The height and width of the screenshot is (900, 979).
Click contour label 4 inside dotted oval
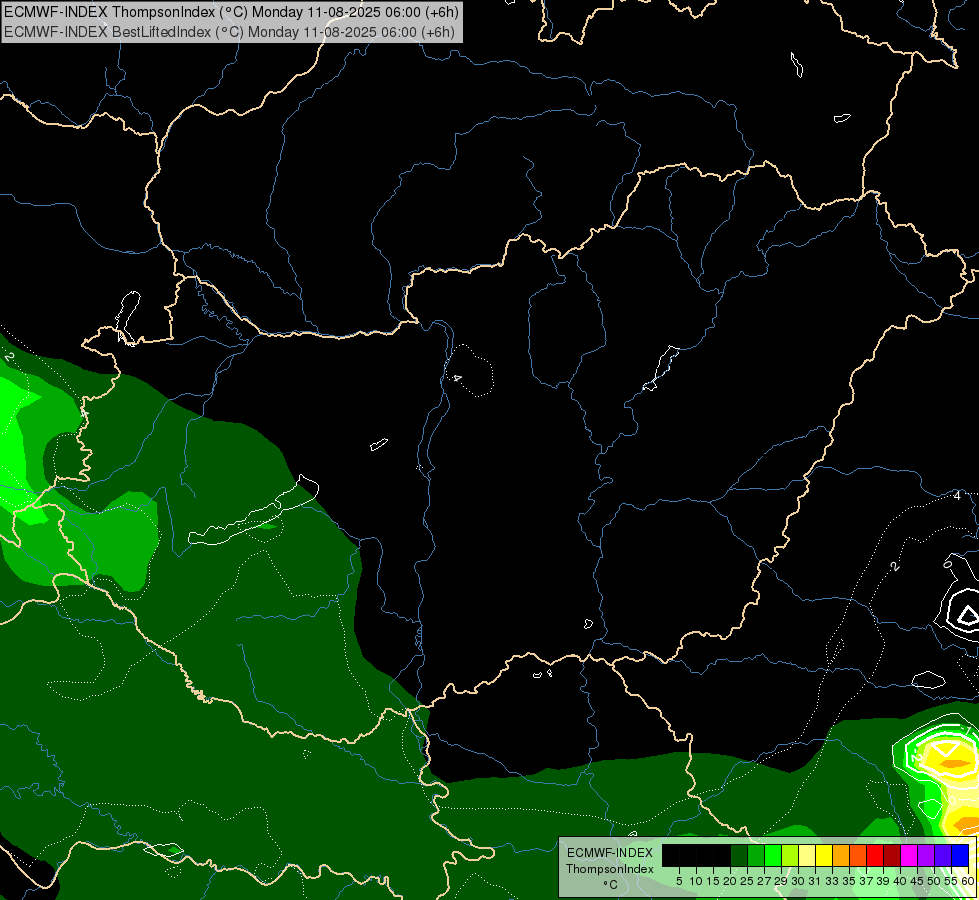pyautogui.click(x=458, y=378)
